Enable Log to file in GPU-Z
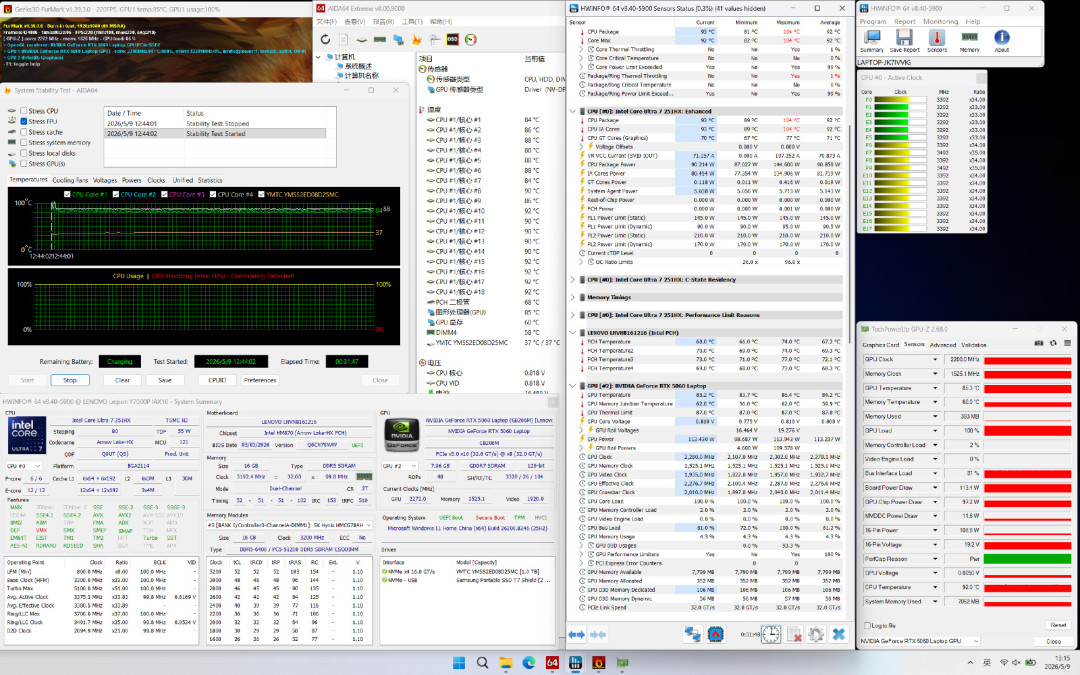This screenshot has height=675, width=1080. coord(867,625)
